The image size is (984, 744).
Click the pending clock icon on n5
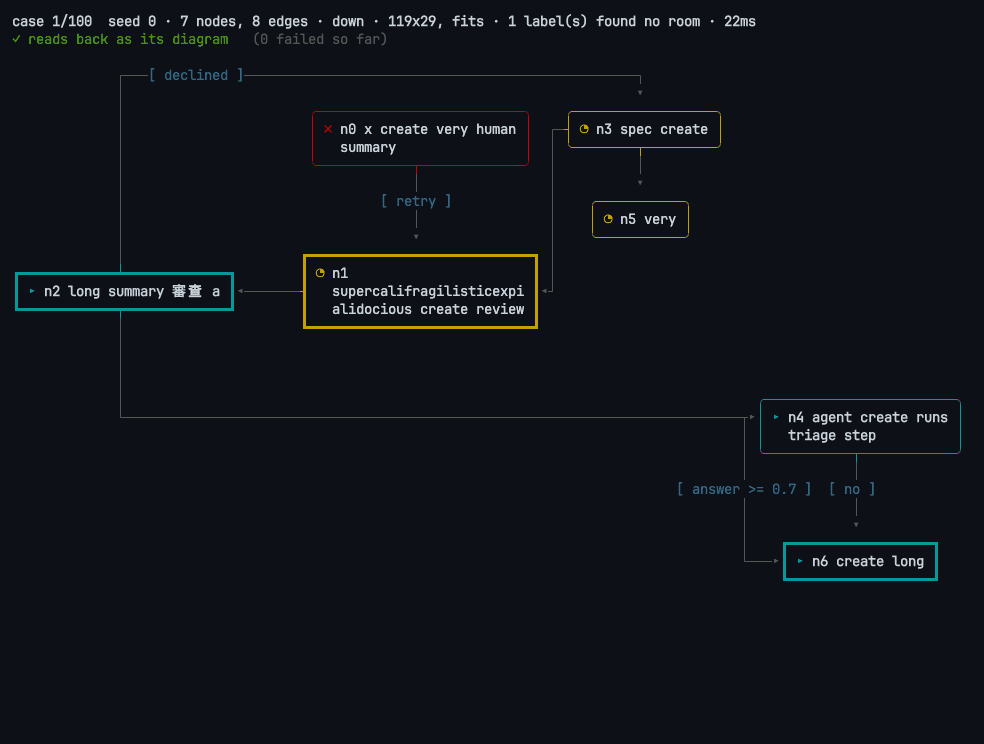[608, 219]
